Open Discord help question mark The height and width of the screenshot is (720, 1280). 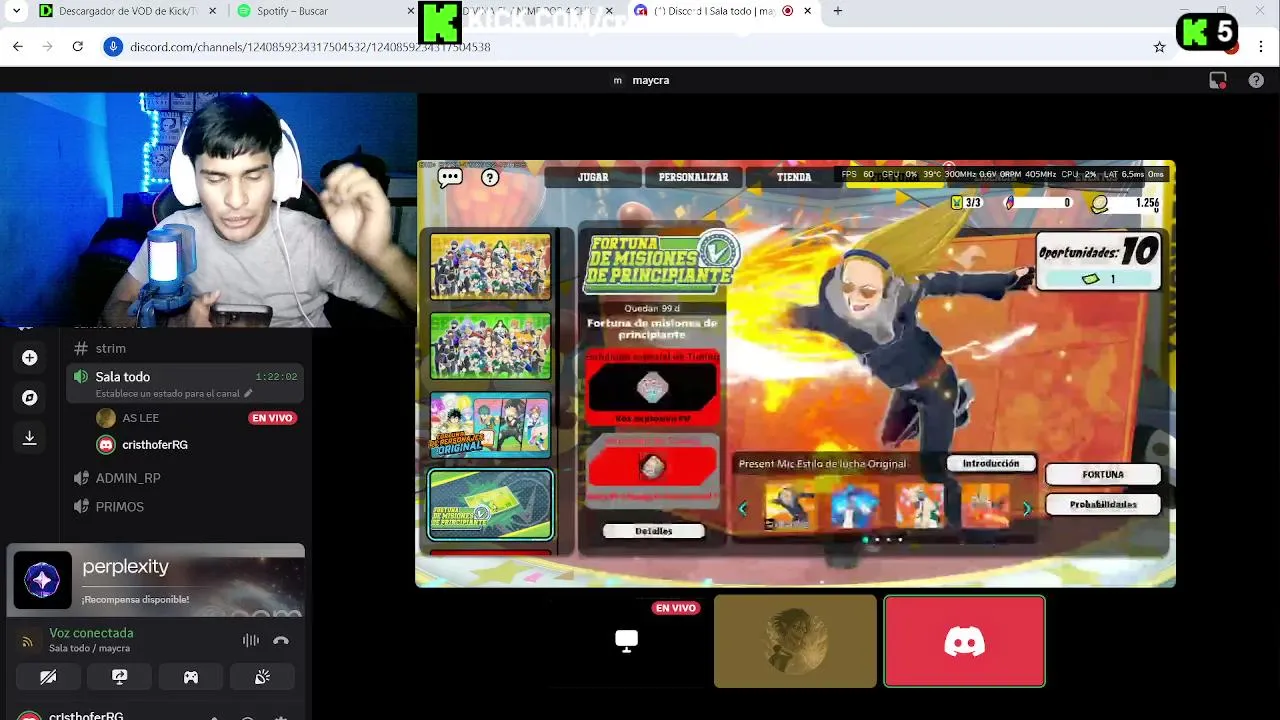[x=1256, y=81]
